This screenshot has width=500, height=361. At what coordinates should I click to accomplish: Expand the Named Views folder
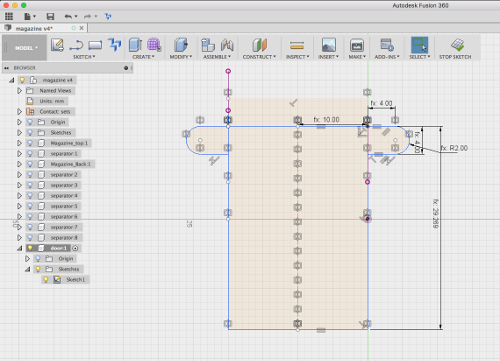coord(19,91)
